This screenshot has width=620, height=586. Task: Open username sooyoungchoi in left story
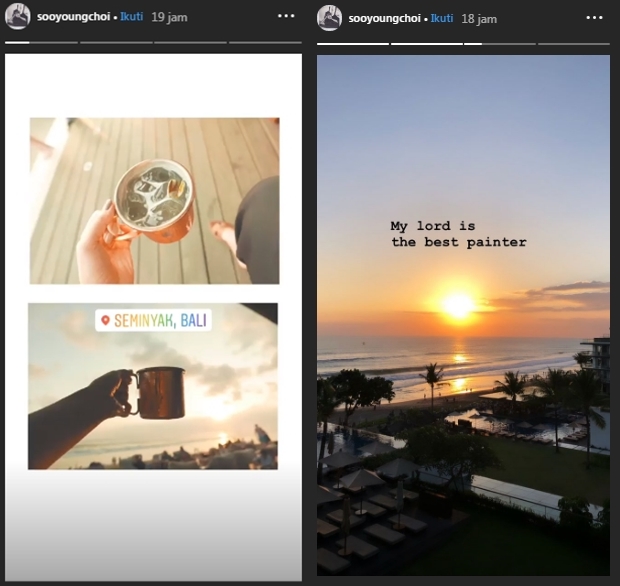coord(73,17)
